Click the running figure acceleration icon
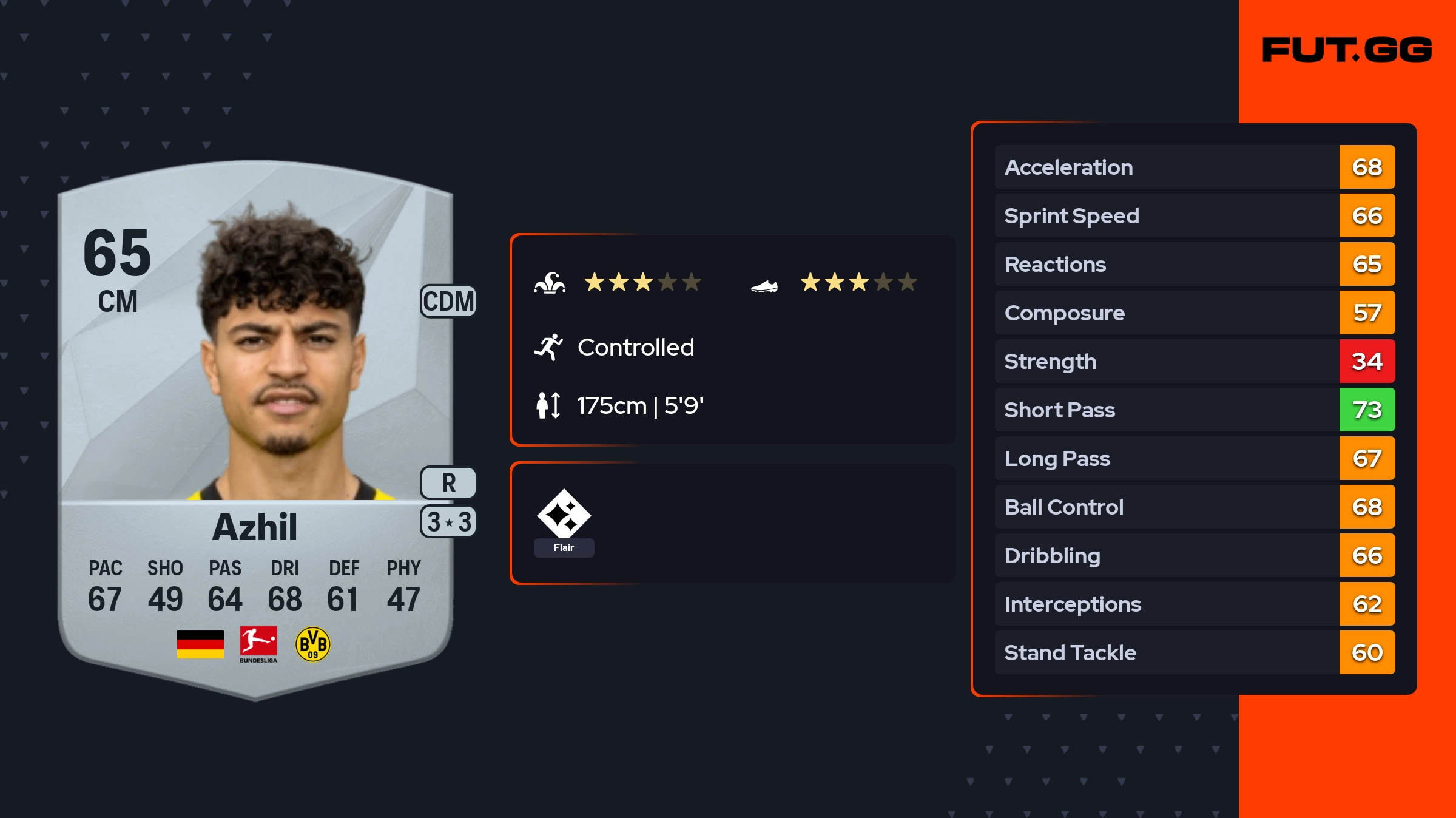Viewport: 1456px width, 818px height. [548, 347]
